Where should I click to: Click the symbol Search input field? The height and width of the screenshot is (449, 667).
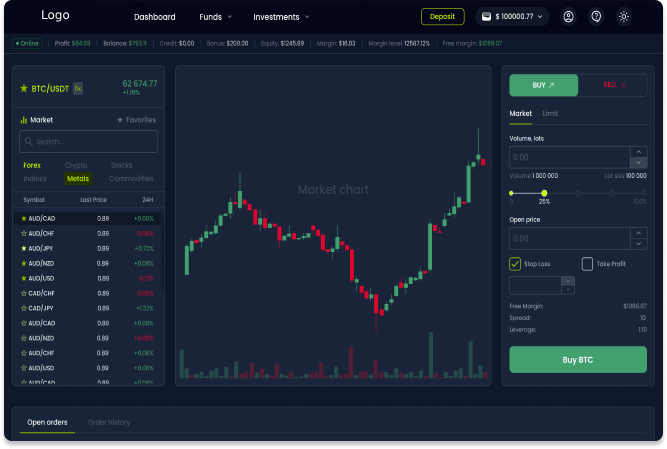[88, 142]
